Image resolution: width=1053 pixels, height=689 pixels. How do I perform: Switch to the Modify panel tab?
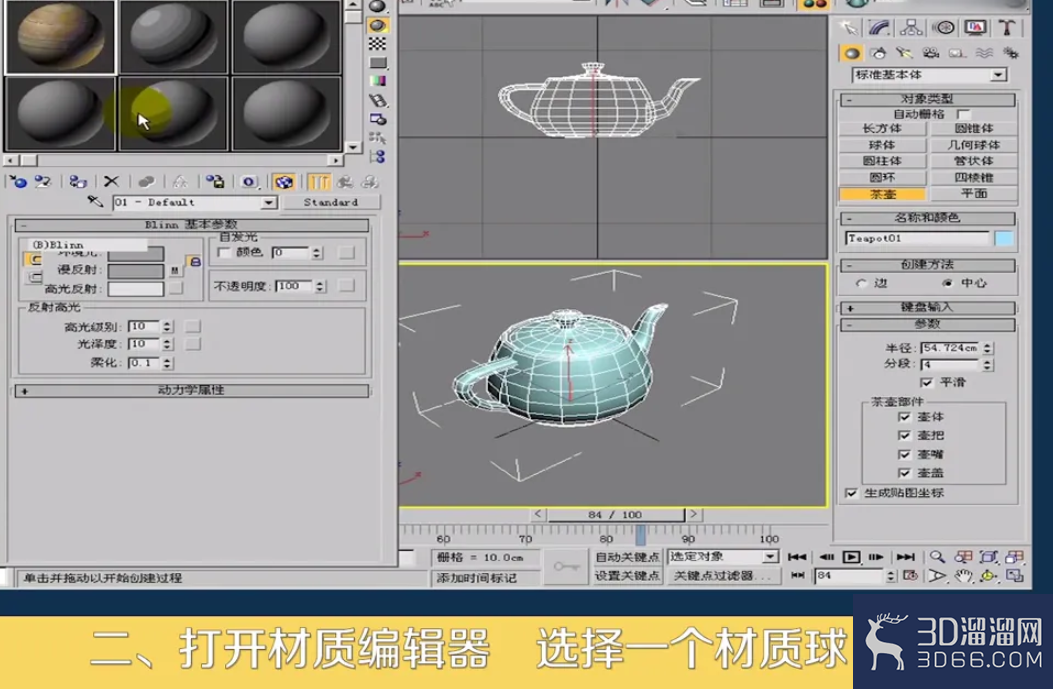(x=879, y=28)
